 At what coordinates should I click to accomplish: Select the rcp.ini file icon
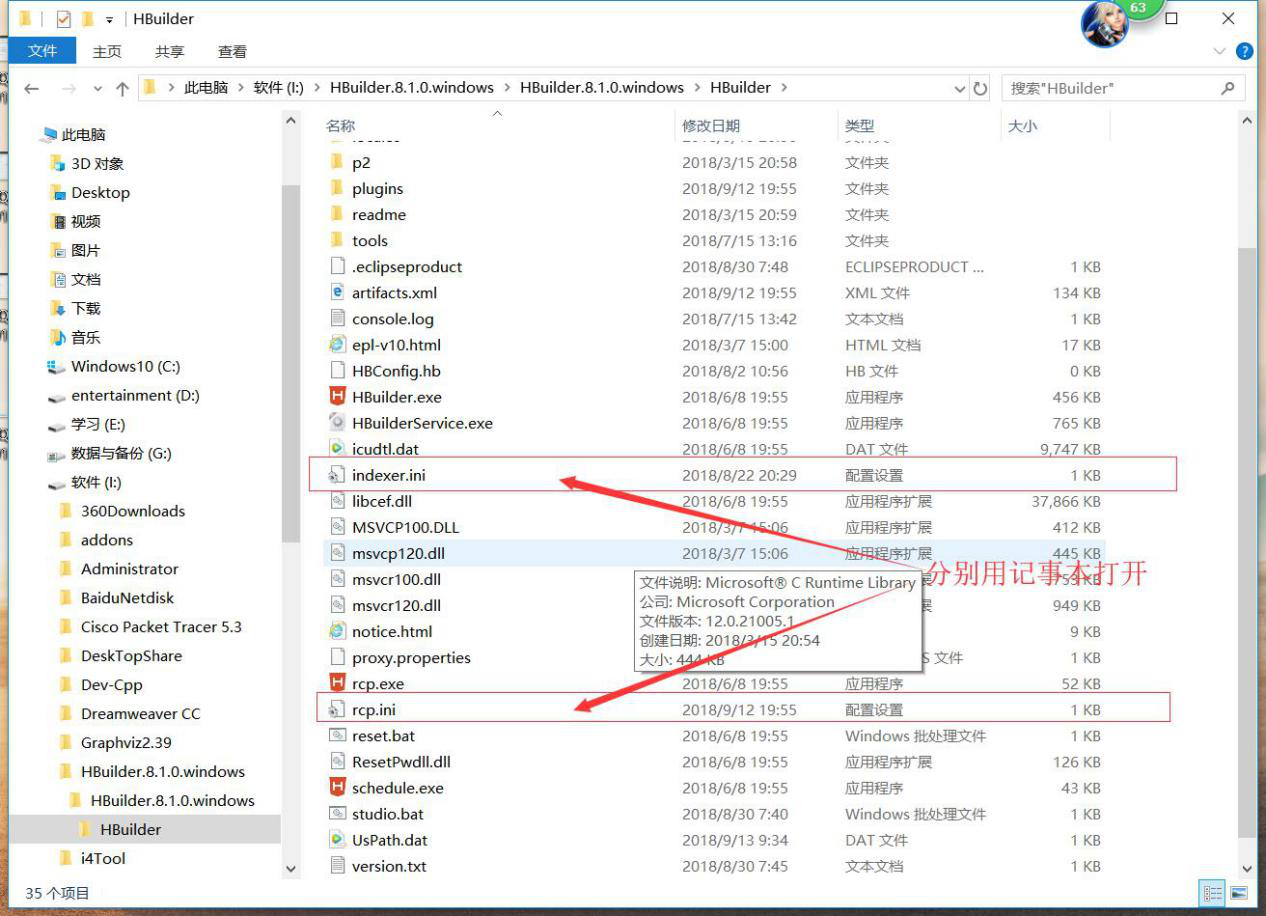click(x=337, y=709)
